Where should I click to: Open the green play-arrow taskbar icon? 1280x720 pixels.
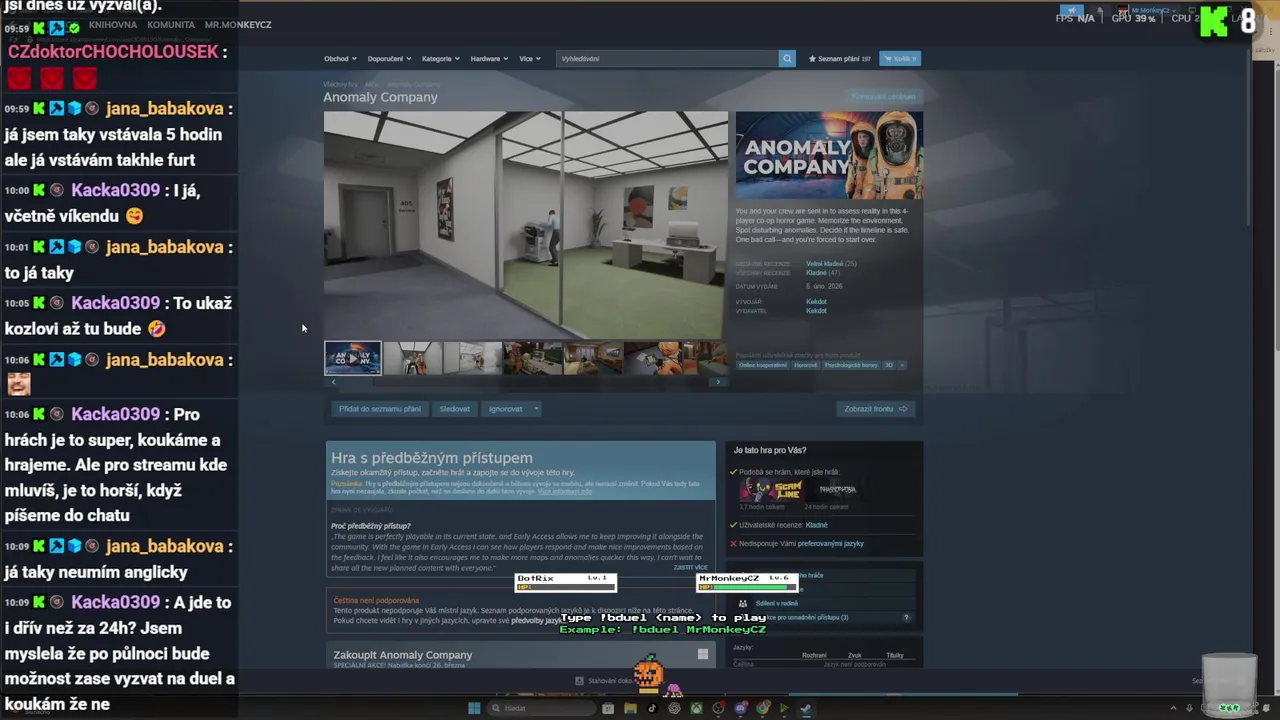(x=784, y=708)
